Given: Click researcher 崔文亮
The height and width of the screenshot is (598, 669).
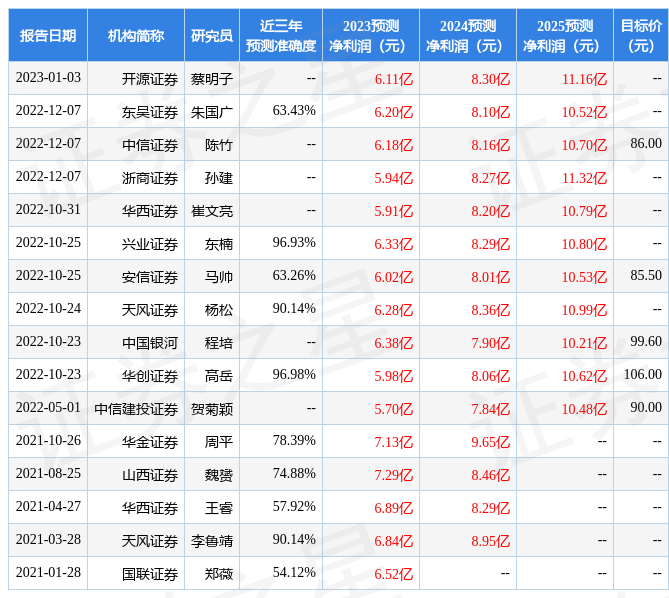Looking at the screenshot, I should (x=212, y=211).
